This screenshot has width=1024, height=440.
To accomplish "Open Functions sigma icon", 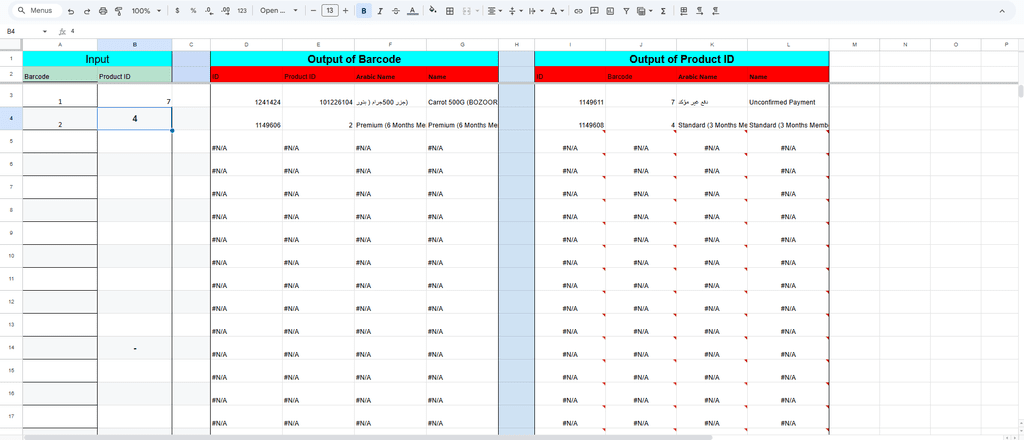I will pyautogui.click(x=663, y=11).
